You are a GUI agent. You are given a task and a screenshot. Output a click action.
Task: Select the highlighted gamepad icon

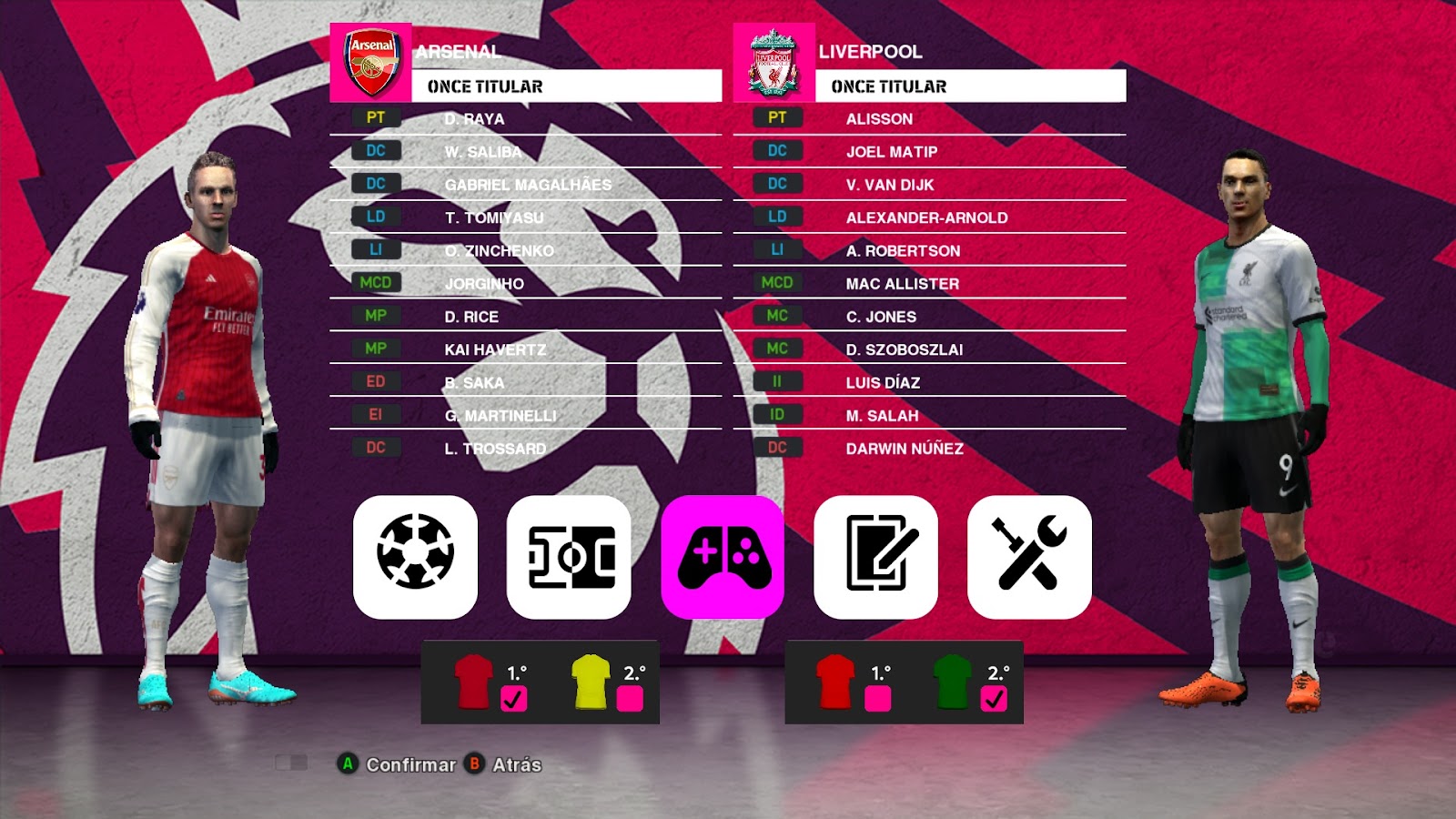tap(723, 557)
